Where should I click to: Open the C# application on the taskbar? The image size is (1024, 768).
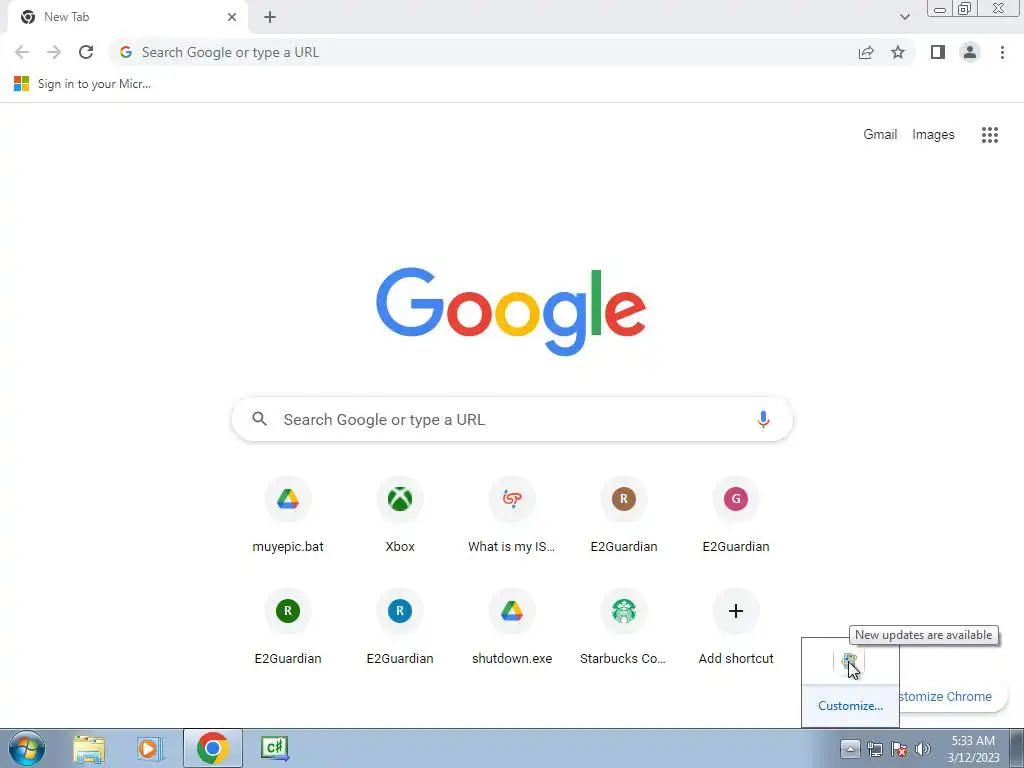coord(274,748)
